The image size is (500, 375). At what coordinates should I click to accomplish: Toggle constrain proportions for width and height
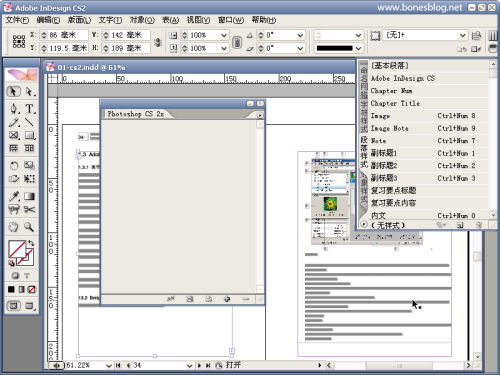(x=157, y=42)
